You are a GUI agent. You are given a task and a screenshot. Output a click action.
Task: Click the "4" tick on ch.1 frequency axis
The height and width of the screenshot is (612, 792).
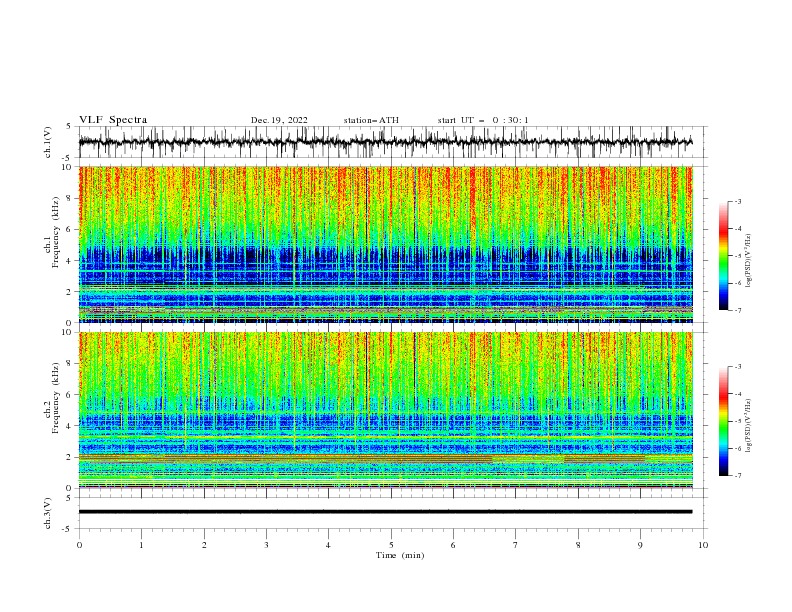click(70, 261)
